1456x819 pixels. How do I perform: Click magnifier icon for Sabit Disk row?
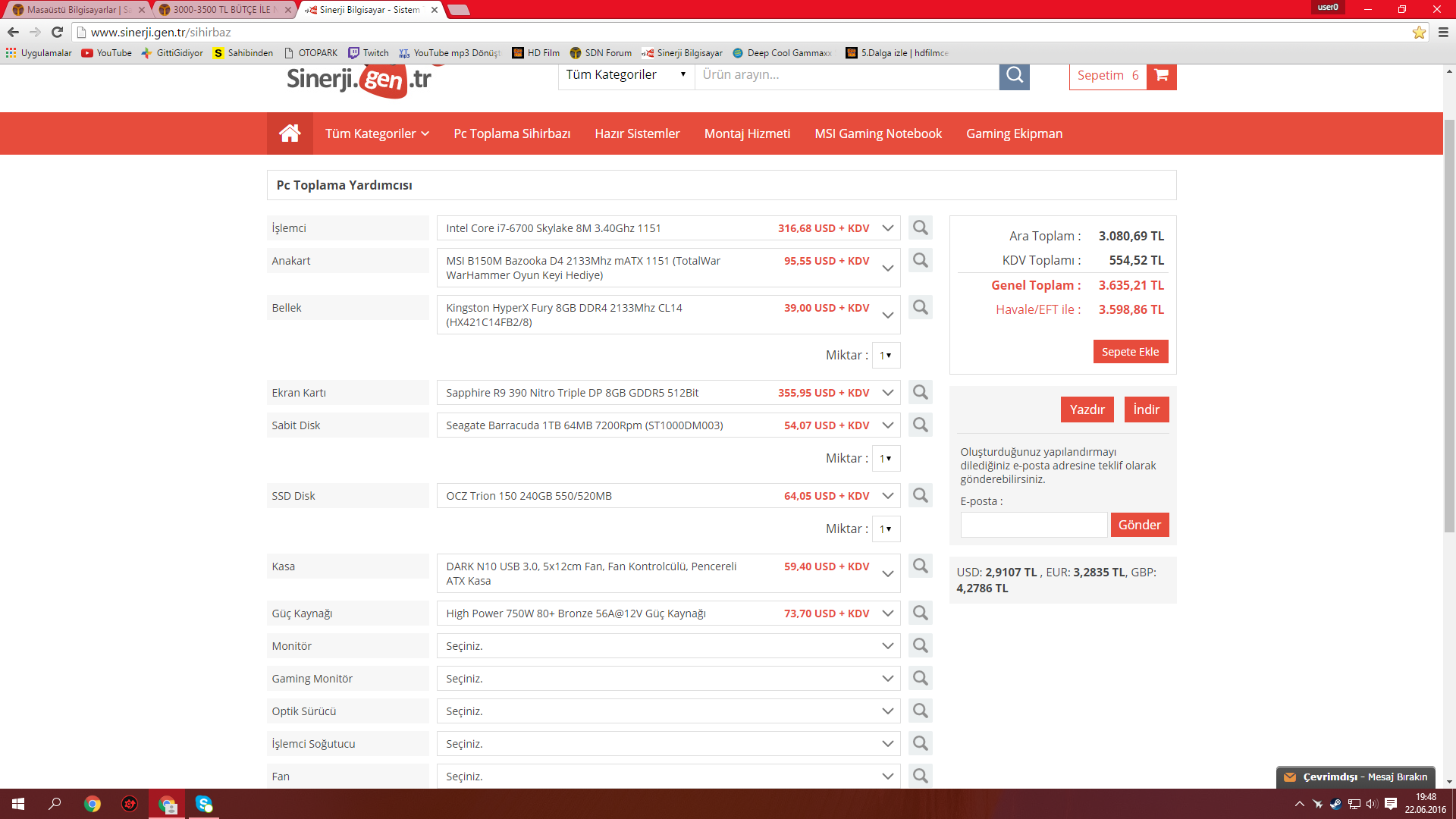tap(921, 425)
